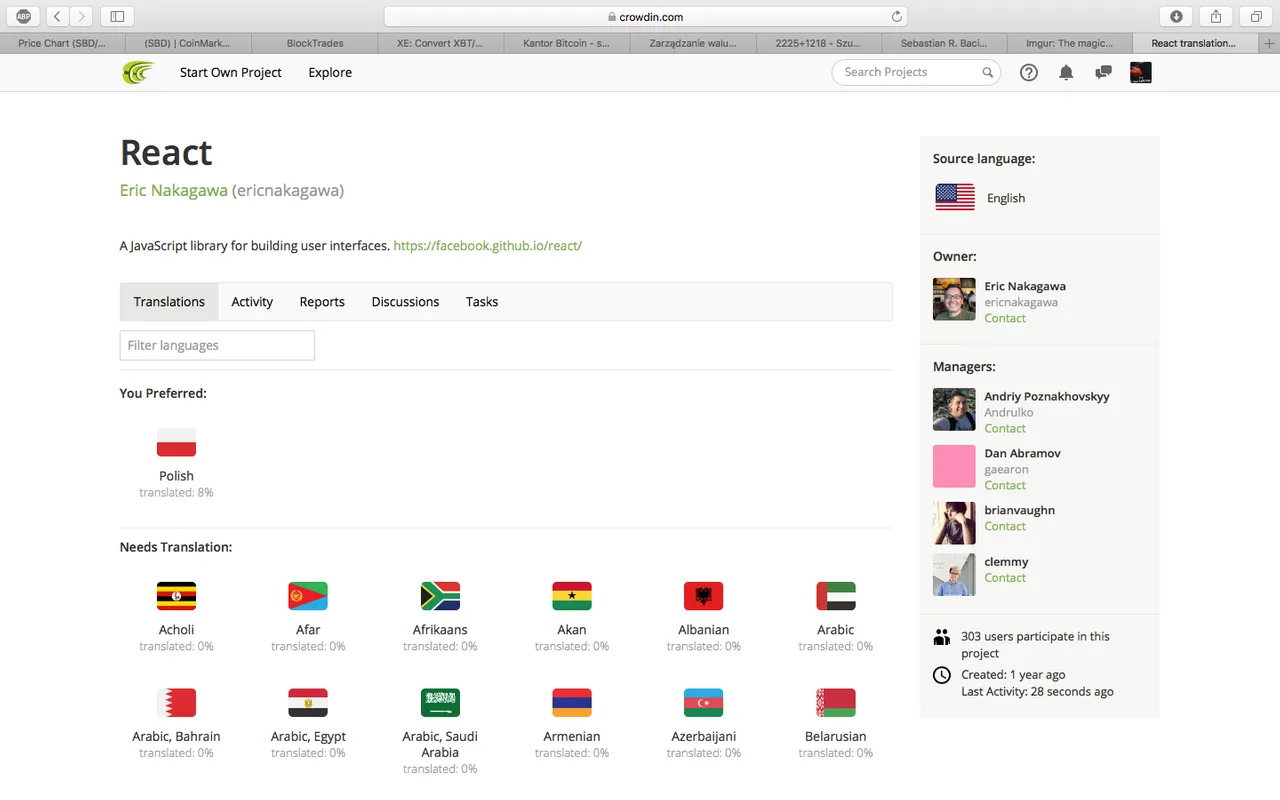Screen dimensions: 1280x800
Task: Open Dan Abramov pink avatar
Action: (954, 466)
